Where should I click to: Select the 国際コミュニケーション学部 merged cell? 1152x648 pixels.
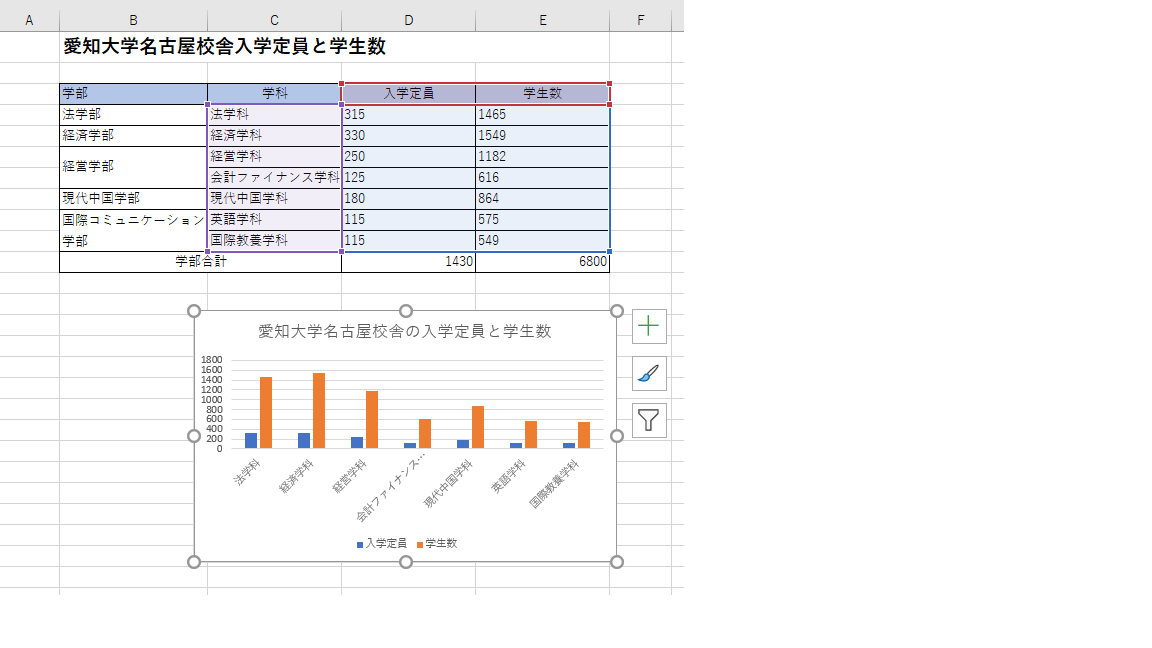(x=133, y=230)
